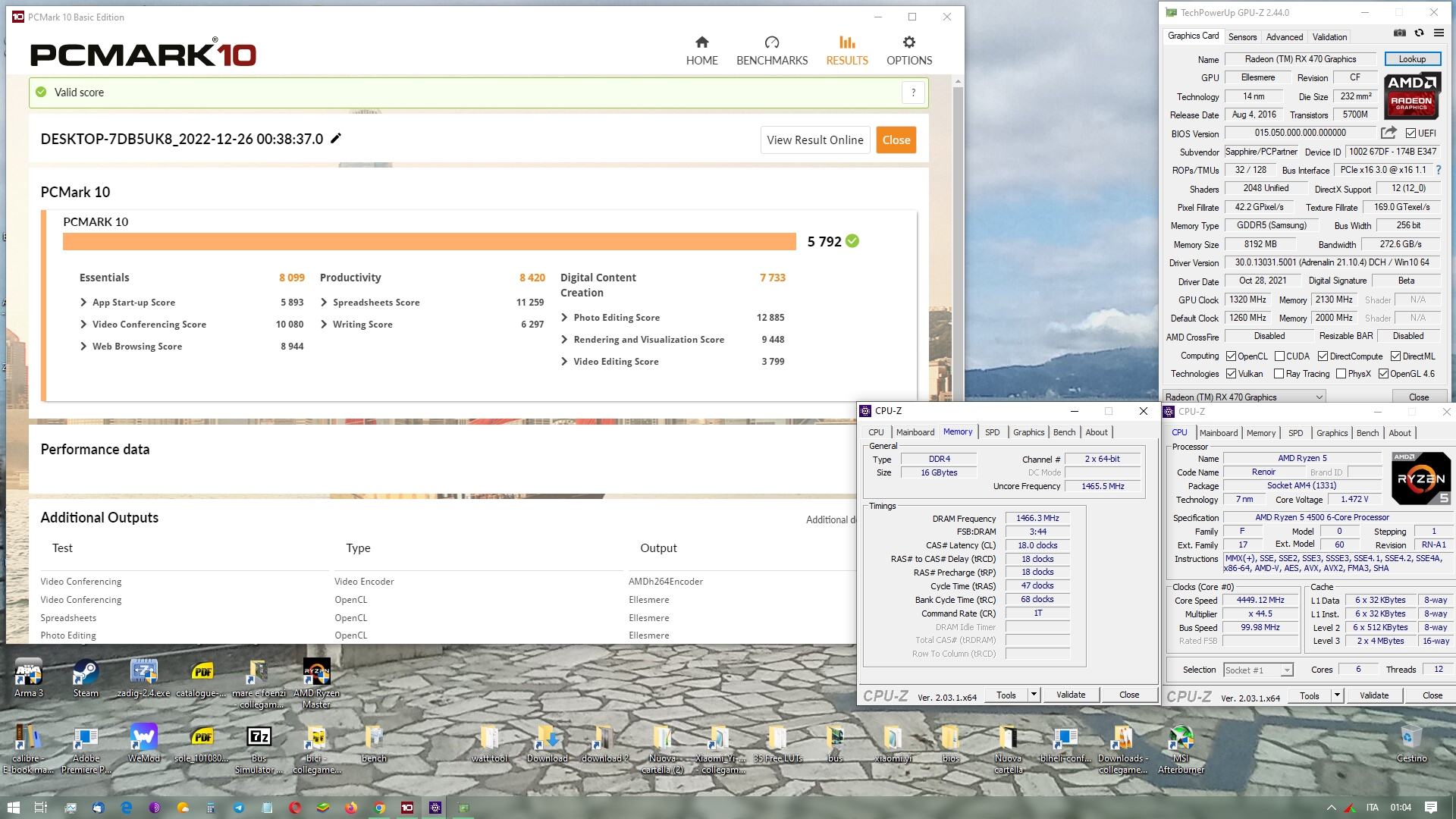Toggle the DirectML checkbox
This screenshot has height=819, width=1456.
1395,356
